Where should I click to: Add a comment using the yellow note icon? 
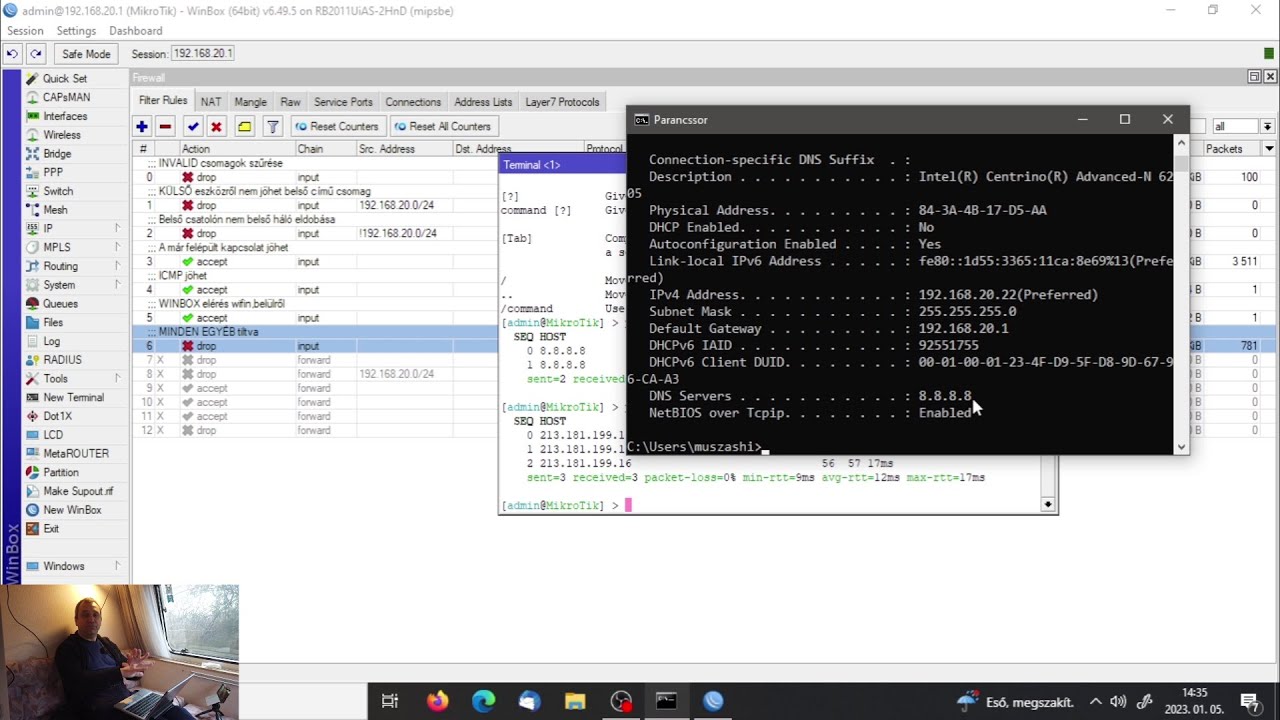click(244, 127)
